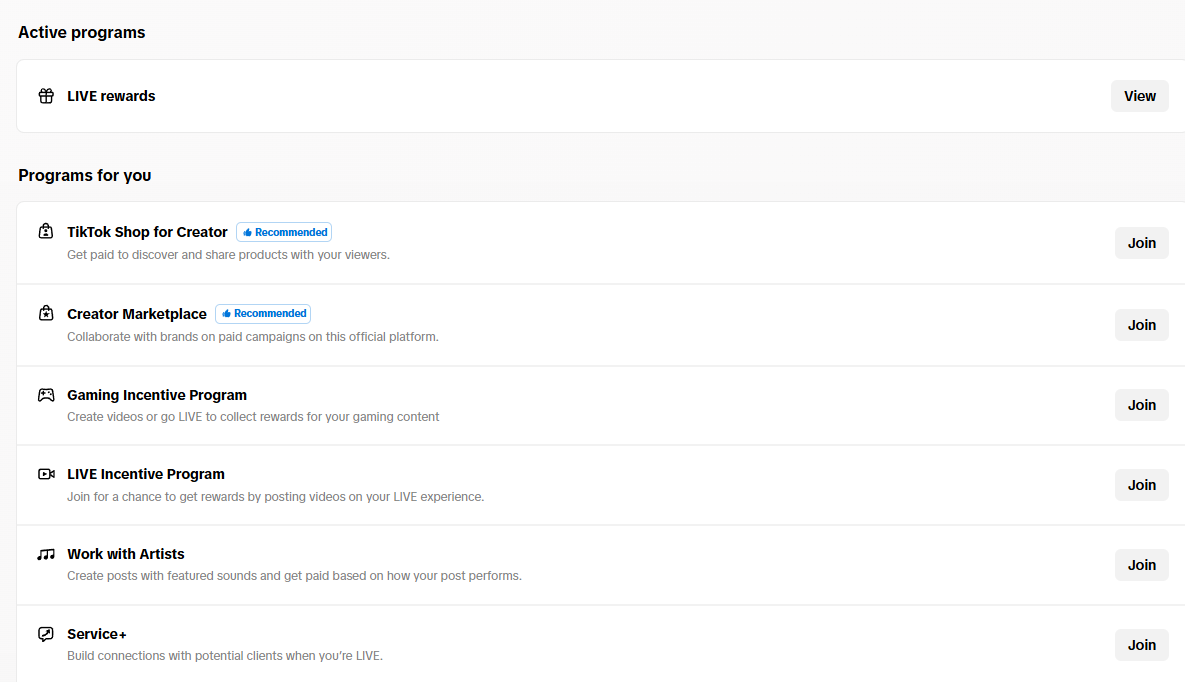Select the Work with Artists title

[x=125, y=554]
